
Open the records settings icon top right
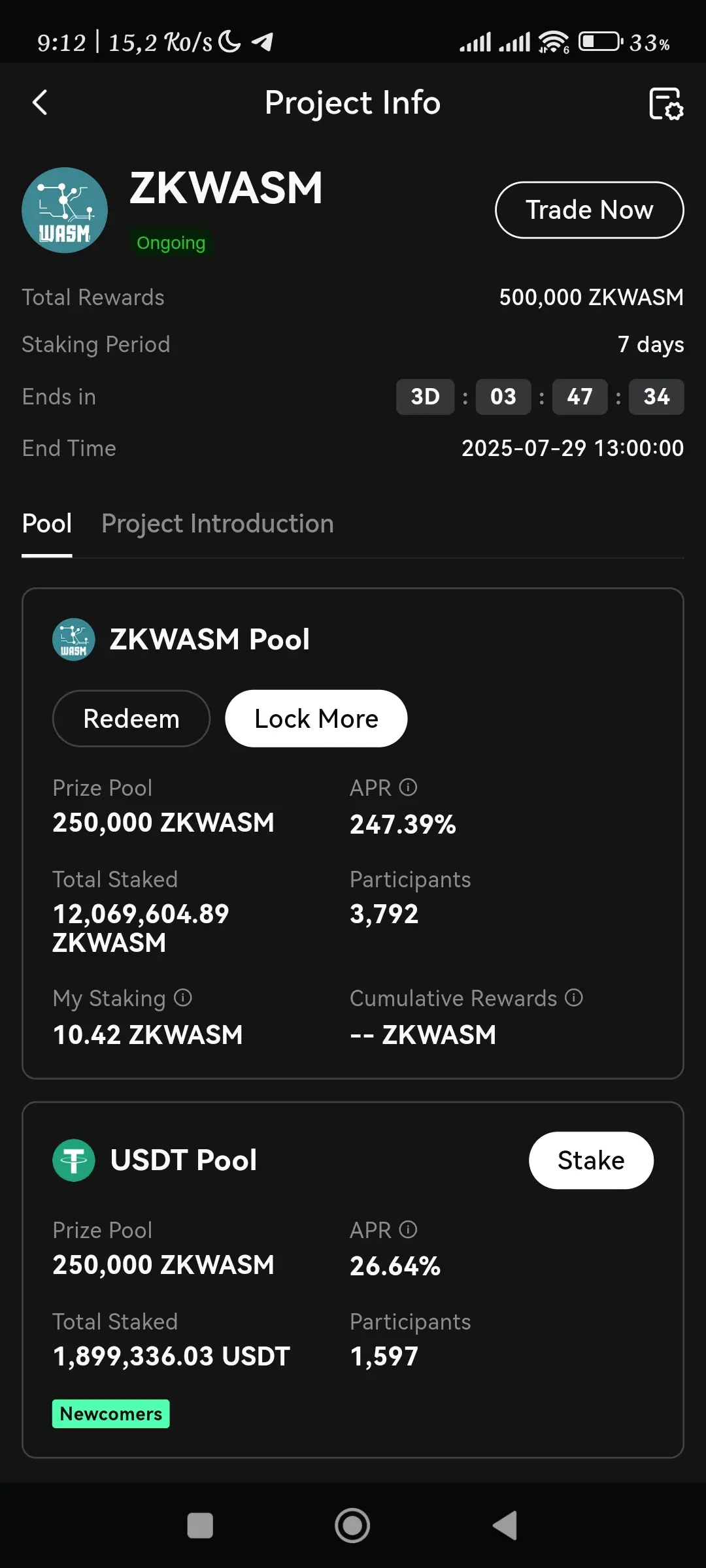pos(665,103)
